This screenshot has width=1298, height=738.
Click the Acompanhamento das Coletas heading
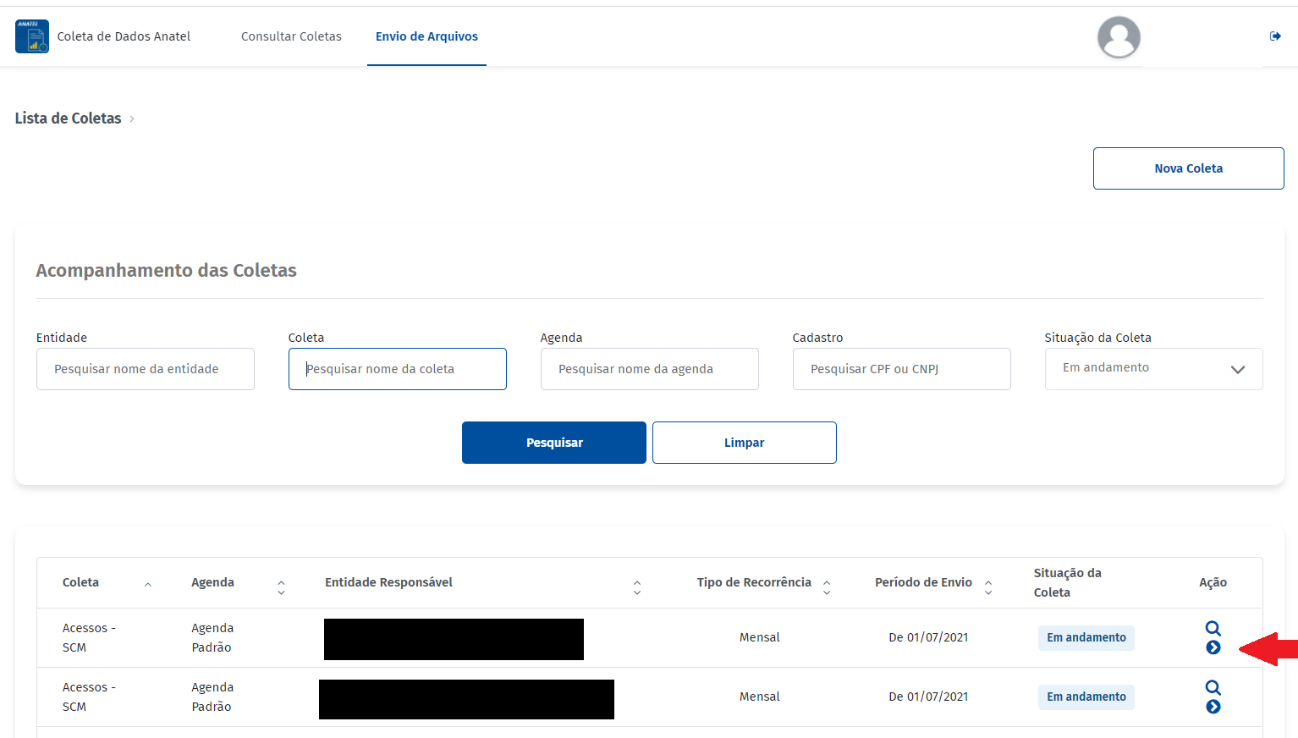coord(166,270)
